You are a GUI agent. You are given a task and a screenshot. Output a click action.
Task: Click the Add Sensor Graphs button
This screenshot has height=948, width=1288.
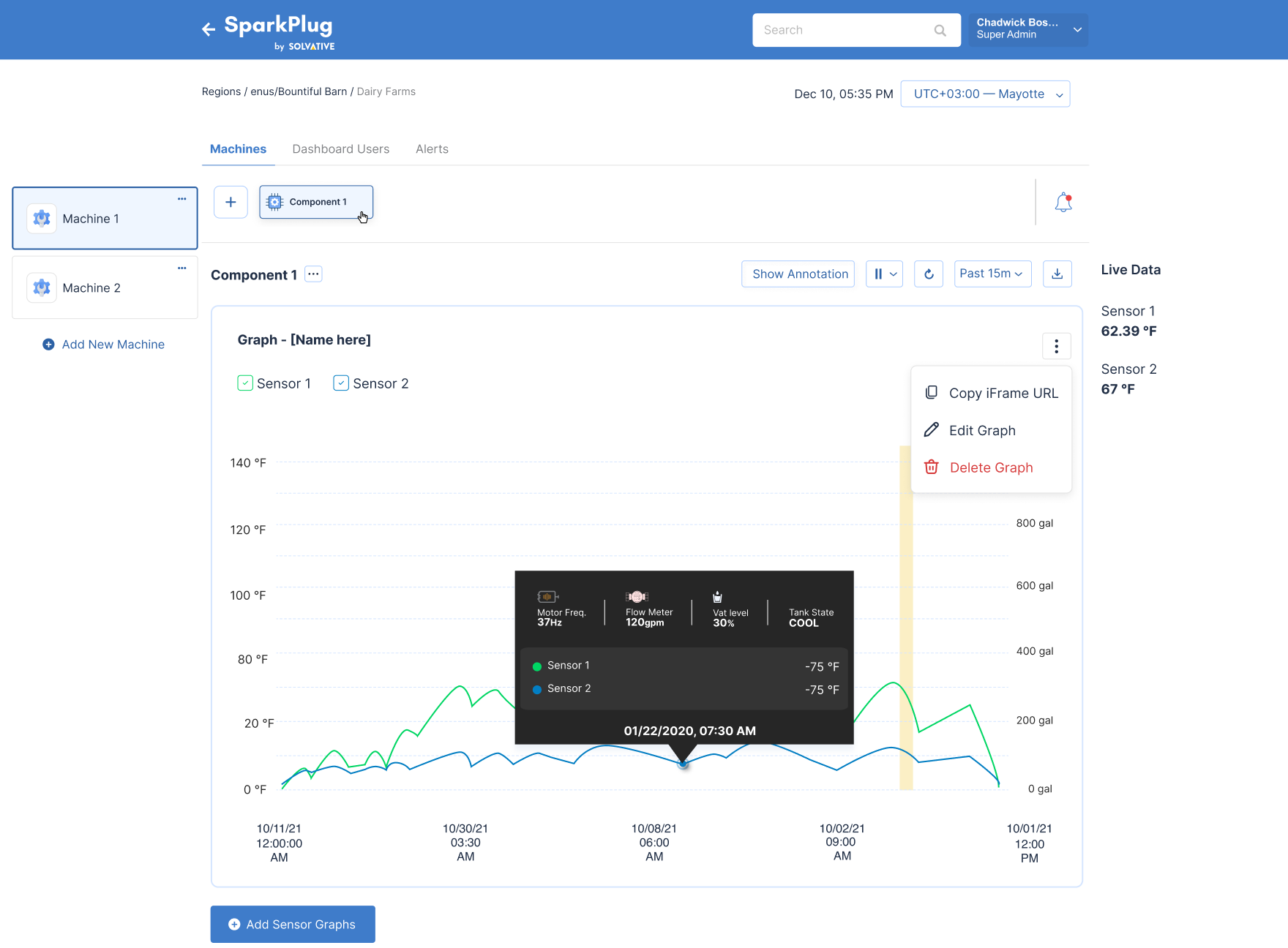(x=293, y=925)
